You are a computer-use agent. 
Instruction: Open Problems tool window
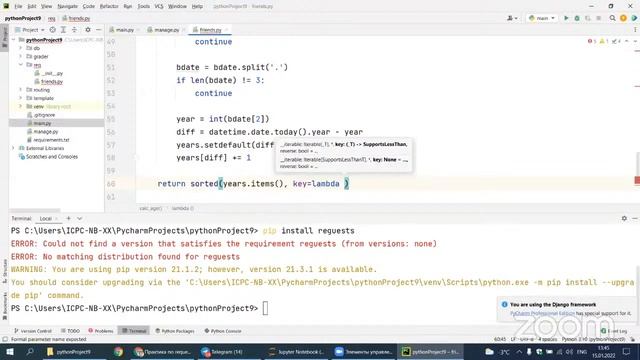(x=101, y=331)
